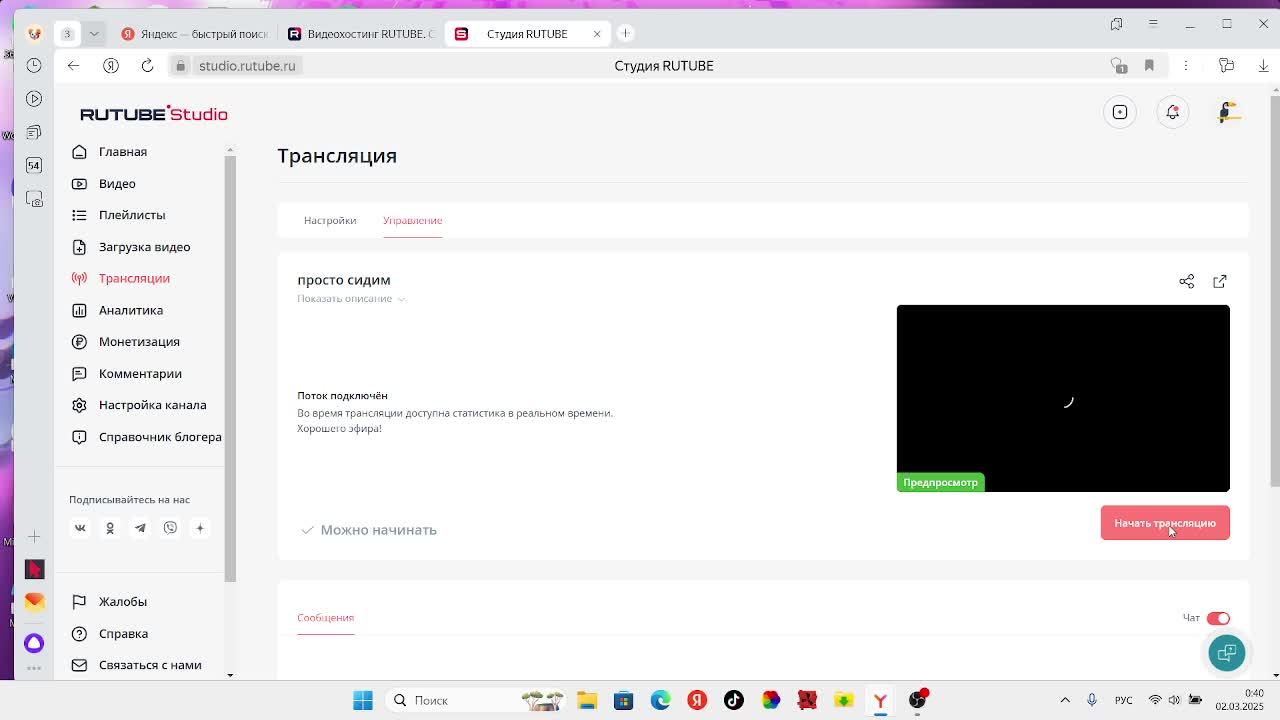Click the Yandex home button in toolbar
Screen dimensions: 1280x720
tap(111, 66)
